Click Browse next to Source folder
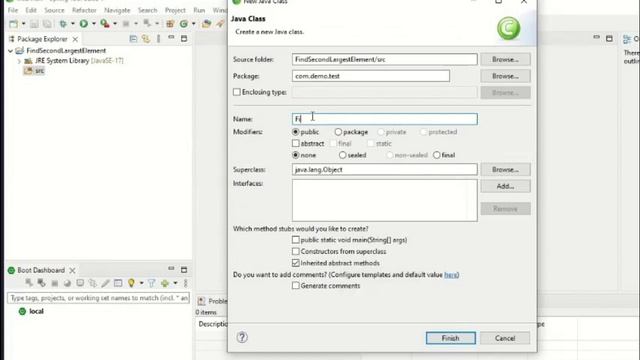640x360 pixels. [x=505, y=59]
